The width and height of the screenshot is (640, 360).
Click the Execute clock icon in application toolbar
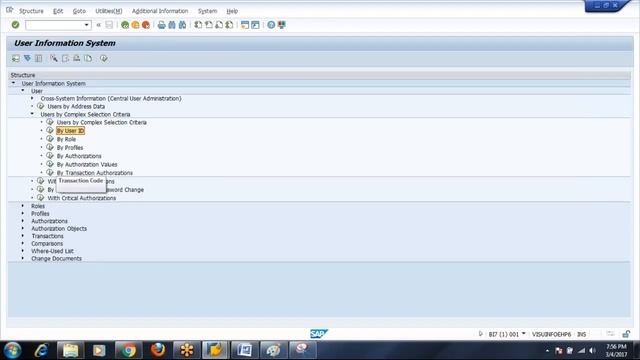pos(104,59)
